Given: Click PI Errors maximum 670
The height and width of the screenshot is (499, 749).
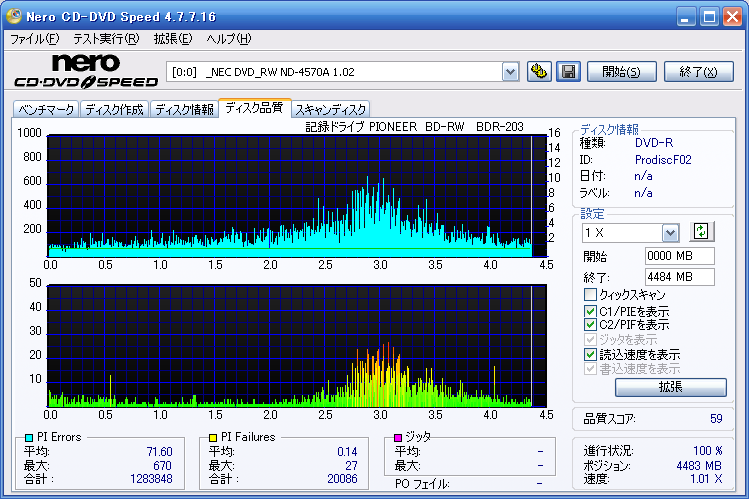Looking at the screenshot, I should click(162, 466).
